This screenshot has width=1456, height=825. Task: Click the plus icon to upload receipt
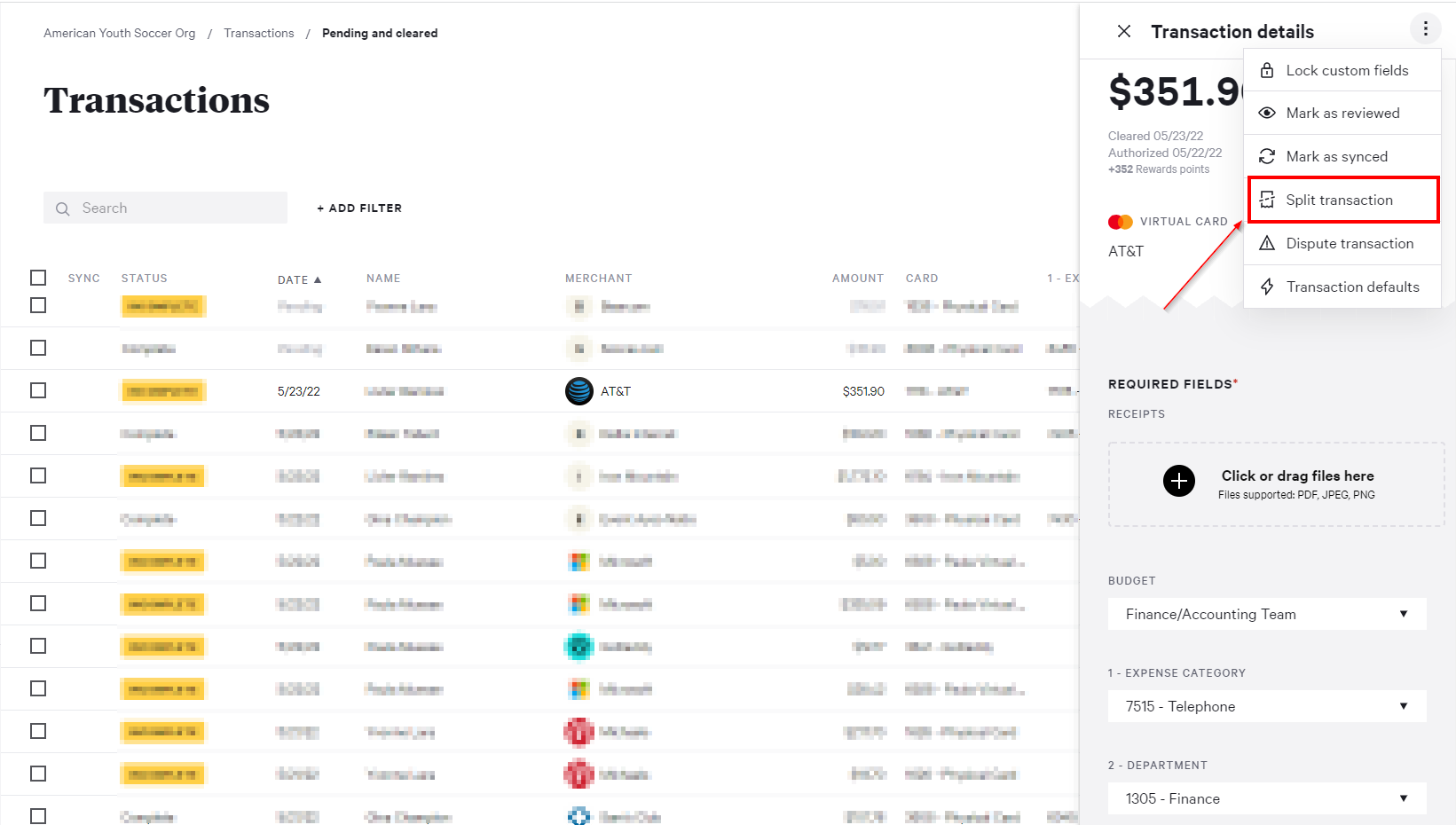(1179, 481)
